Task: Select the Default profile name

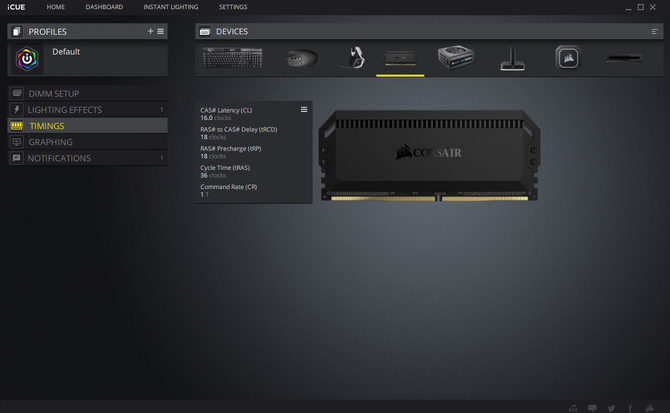Action: pyautogui.click(x=66, y=52)
